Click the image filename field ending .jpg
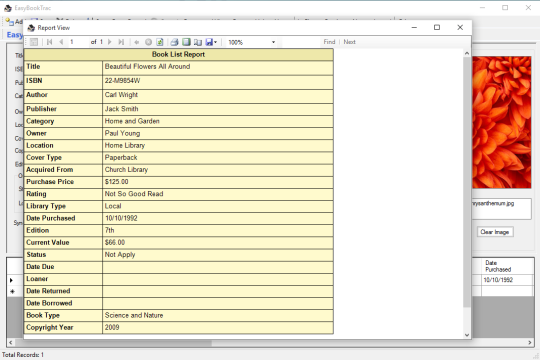Image resolution: width=540 pixels, height=360 pixels. pos(501,208)
